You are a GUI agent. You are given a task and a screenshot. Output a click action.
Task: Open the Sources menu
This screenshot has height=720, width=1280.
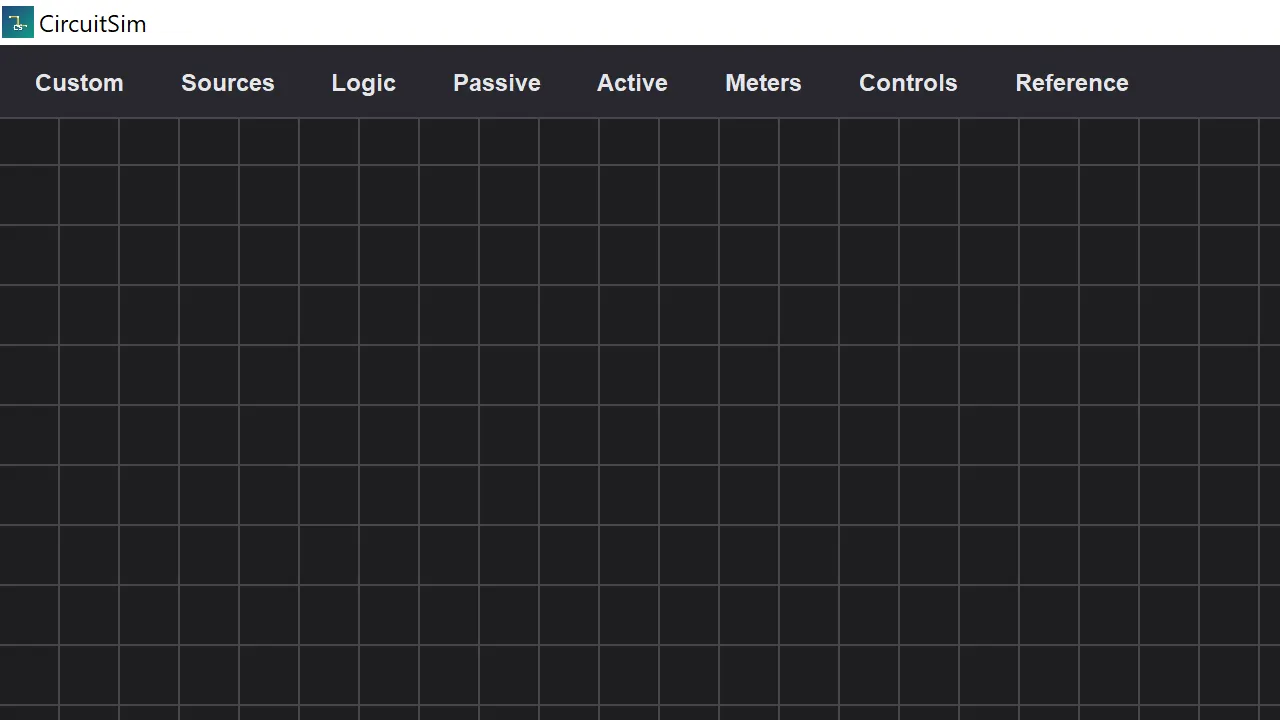[x=228, y=83]
